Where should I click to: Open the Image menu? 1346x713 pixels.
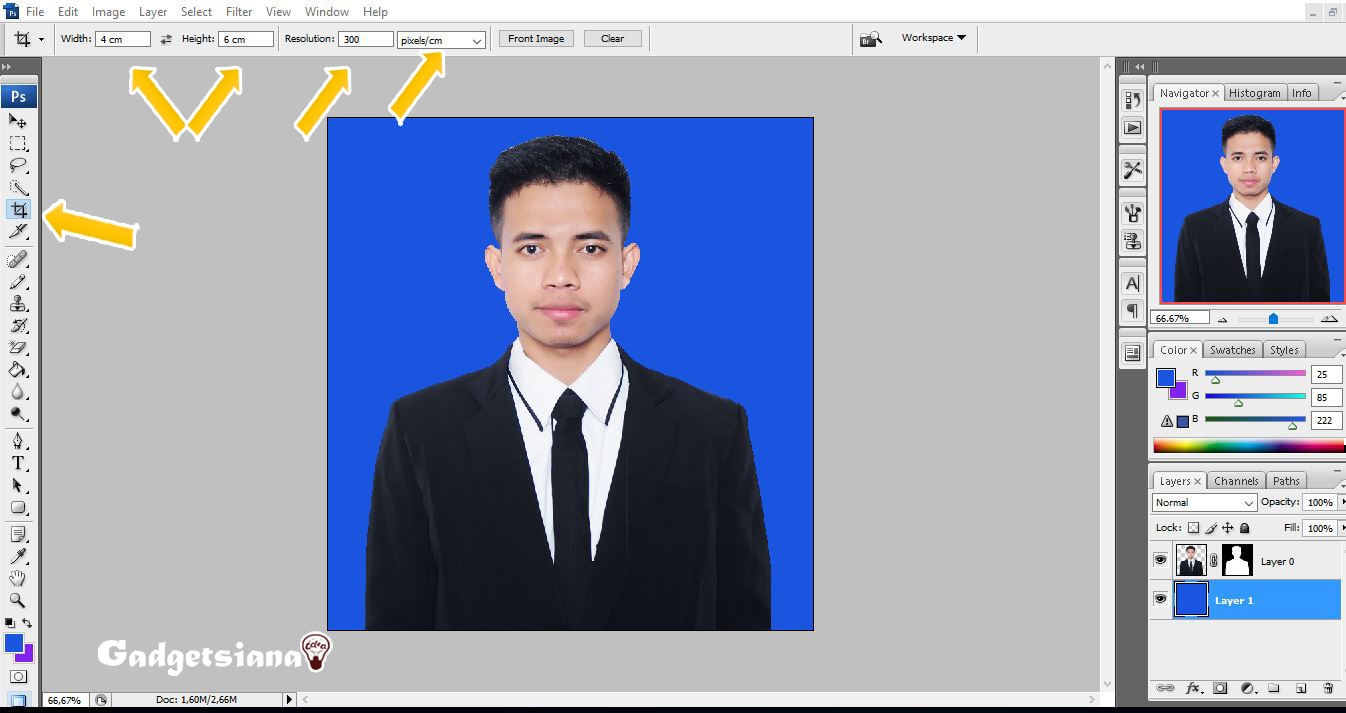click(107, 11)
